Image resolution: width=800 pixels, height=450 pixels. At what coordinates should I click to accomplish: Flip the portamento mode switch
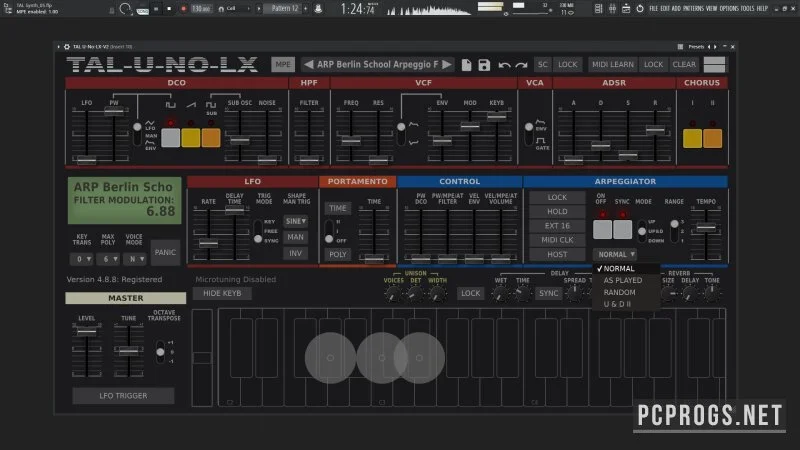[x=329, y=231]
